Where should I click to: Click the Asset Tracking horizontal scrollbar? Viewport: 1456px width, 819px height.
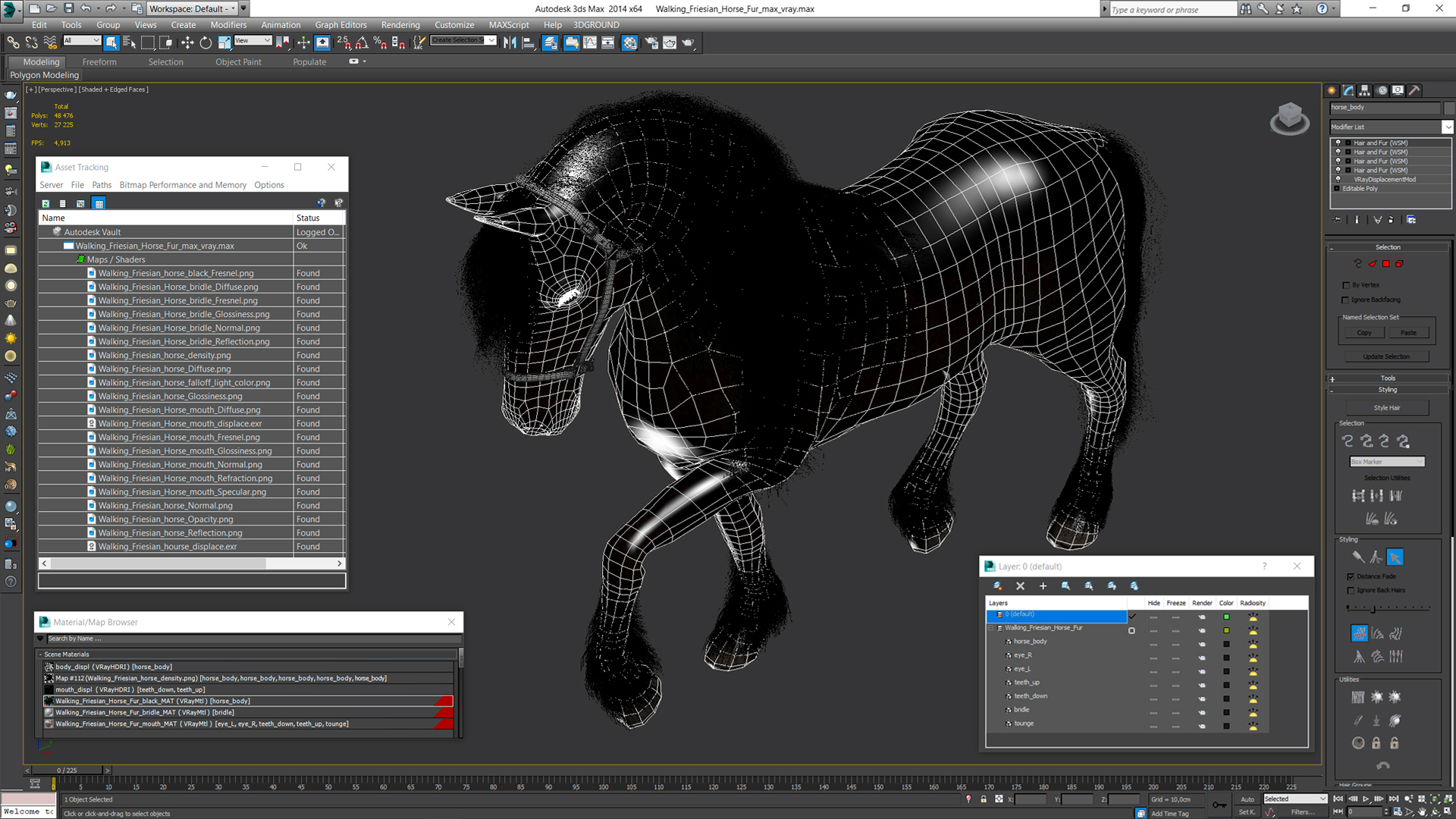click(x=191, y=563)
